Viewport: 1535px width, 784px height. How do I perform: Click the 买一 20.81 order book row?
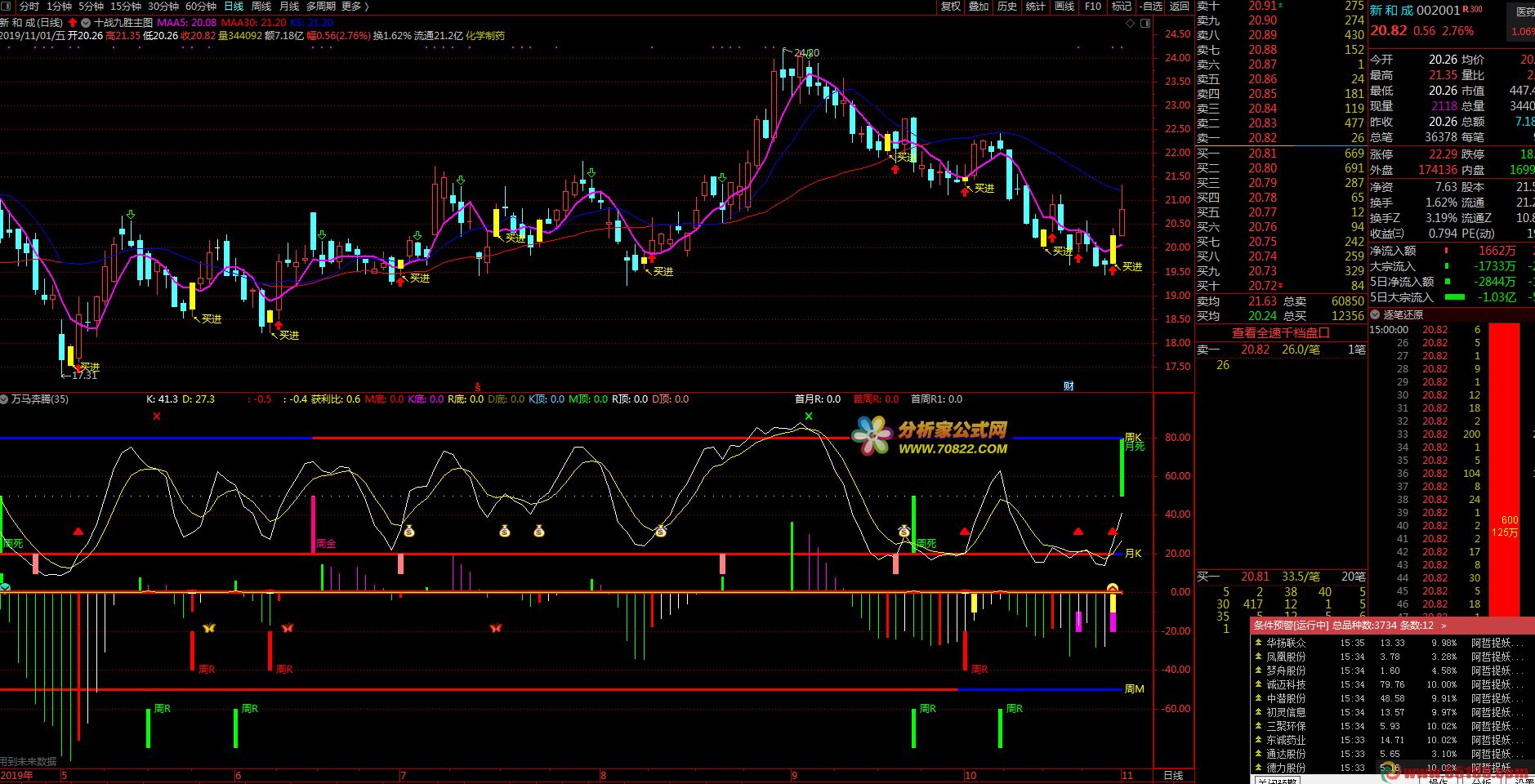(1281, 154)
